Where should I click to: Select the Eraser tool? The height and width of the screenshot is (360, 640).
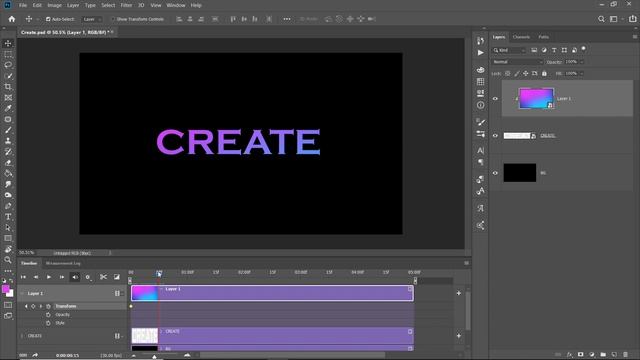tap(8, 162)
